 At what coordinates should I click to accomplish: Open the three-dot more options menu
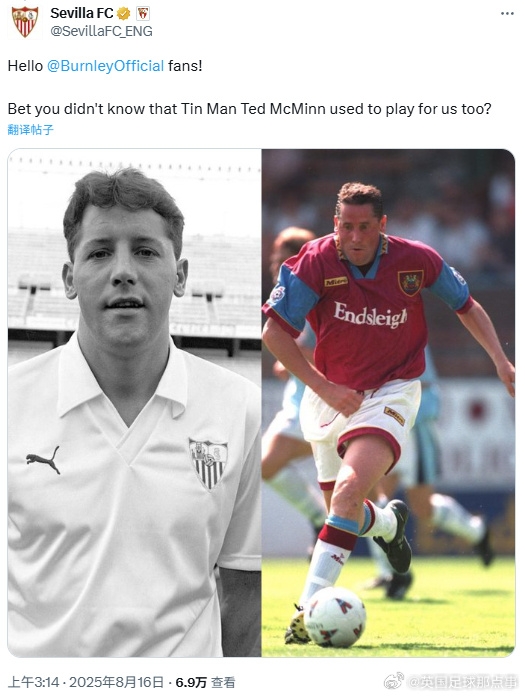(x=507, y=14)
